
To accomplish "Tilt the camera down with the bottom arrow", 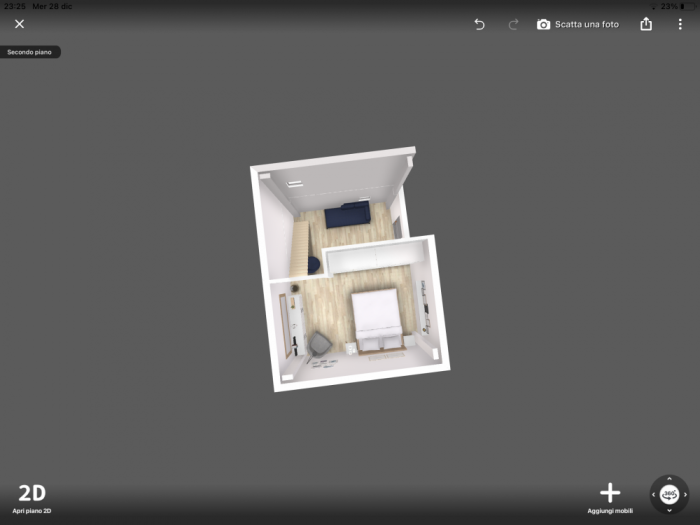I will (669, 511).
